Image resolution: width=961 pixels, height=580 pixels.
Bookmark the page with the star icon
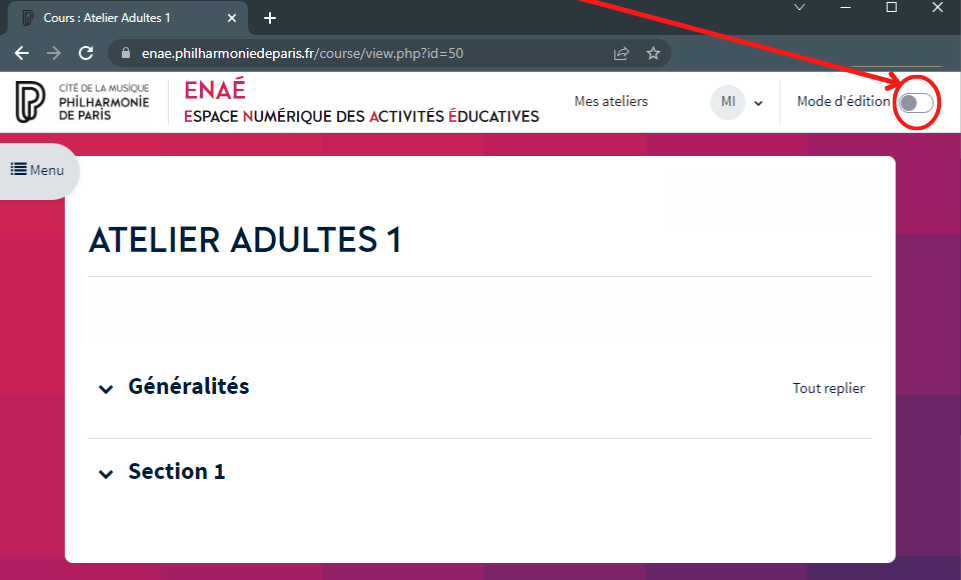(x=653, y=54)
